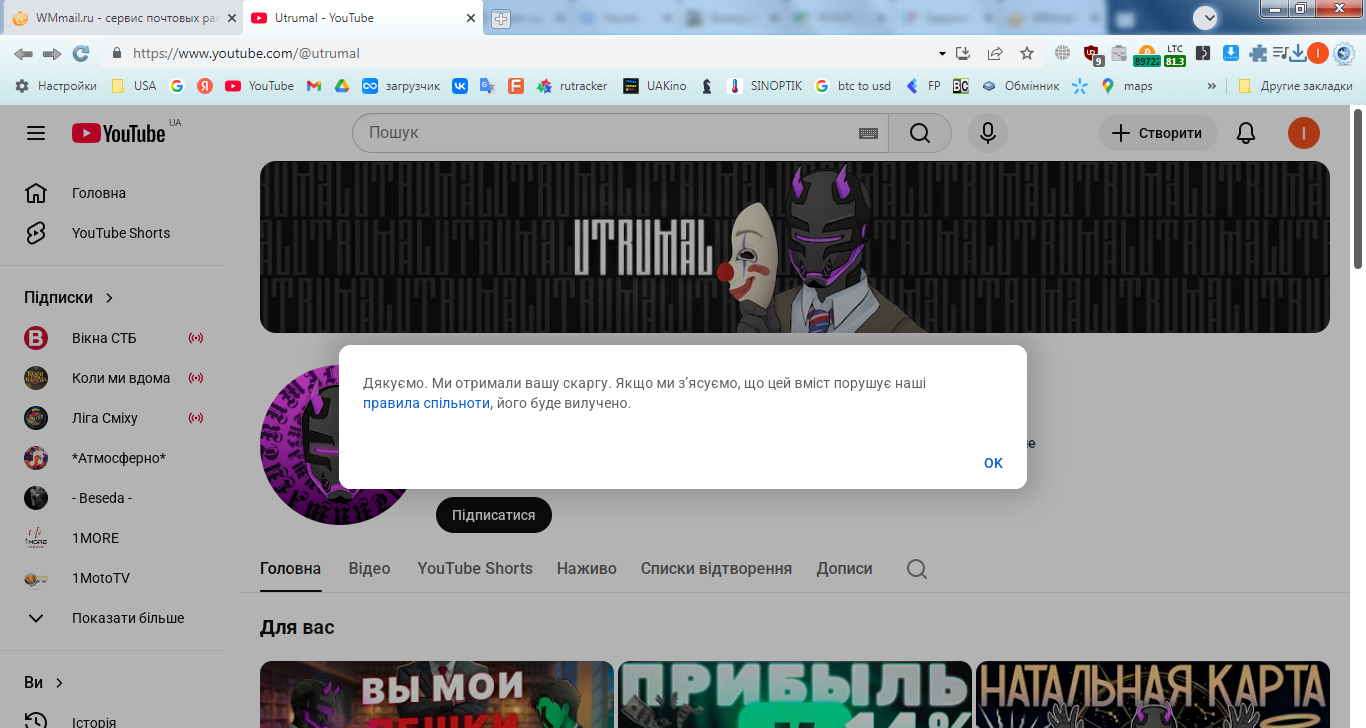The height and width of the screenshot is (728, 1366).
Task: Open the ВЫ МОИ video thumbnail
Action: 437,694
